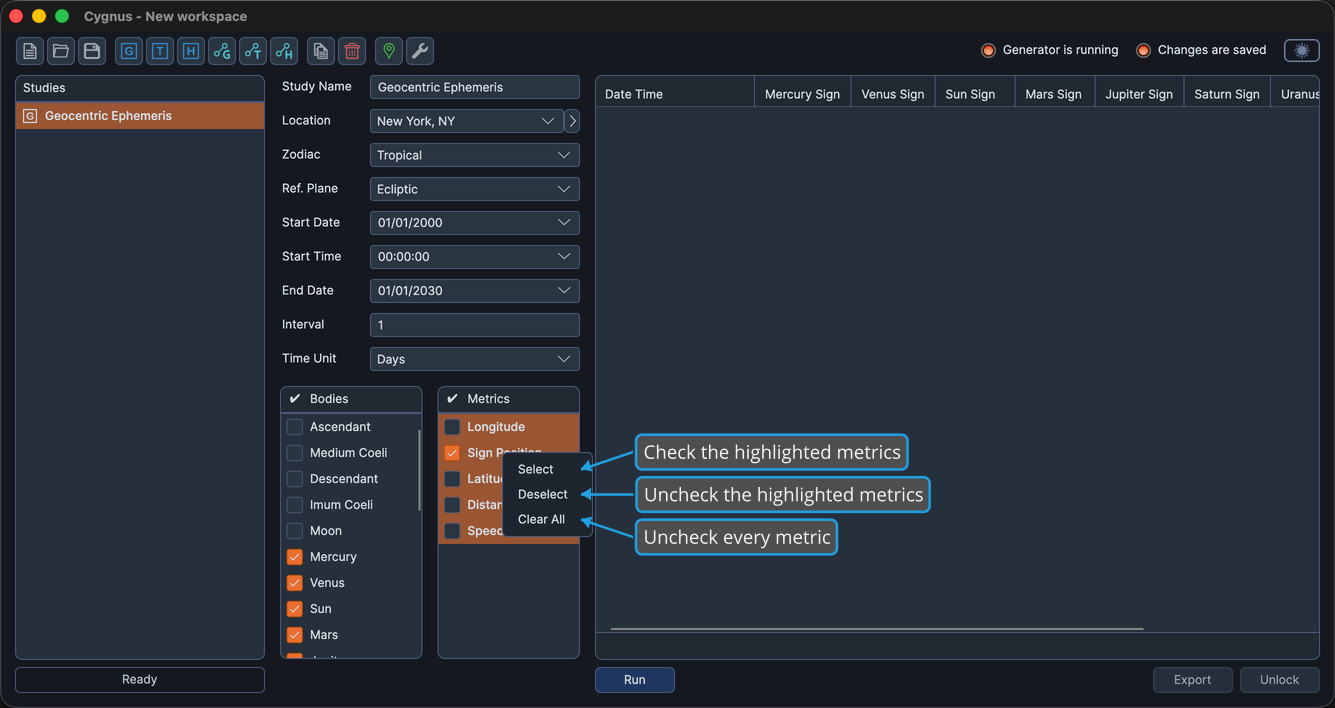Click the Interval input field
The image size is (1335, 708).
(475, 325)
